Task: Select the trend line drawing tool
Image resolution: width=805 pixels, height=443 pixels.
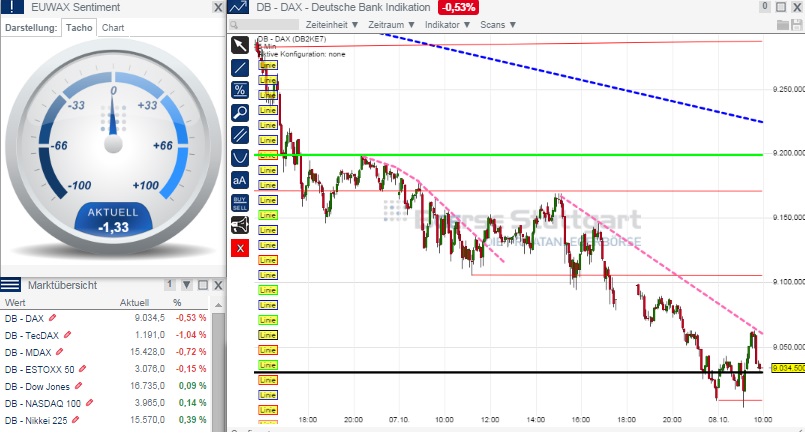Action: click(240, 68)
